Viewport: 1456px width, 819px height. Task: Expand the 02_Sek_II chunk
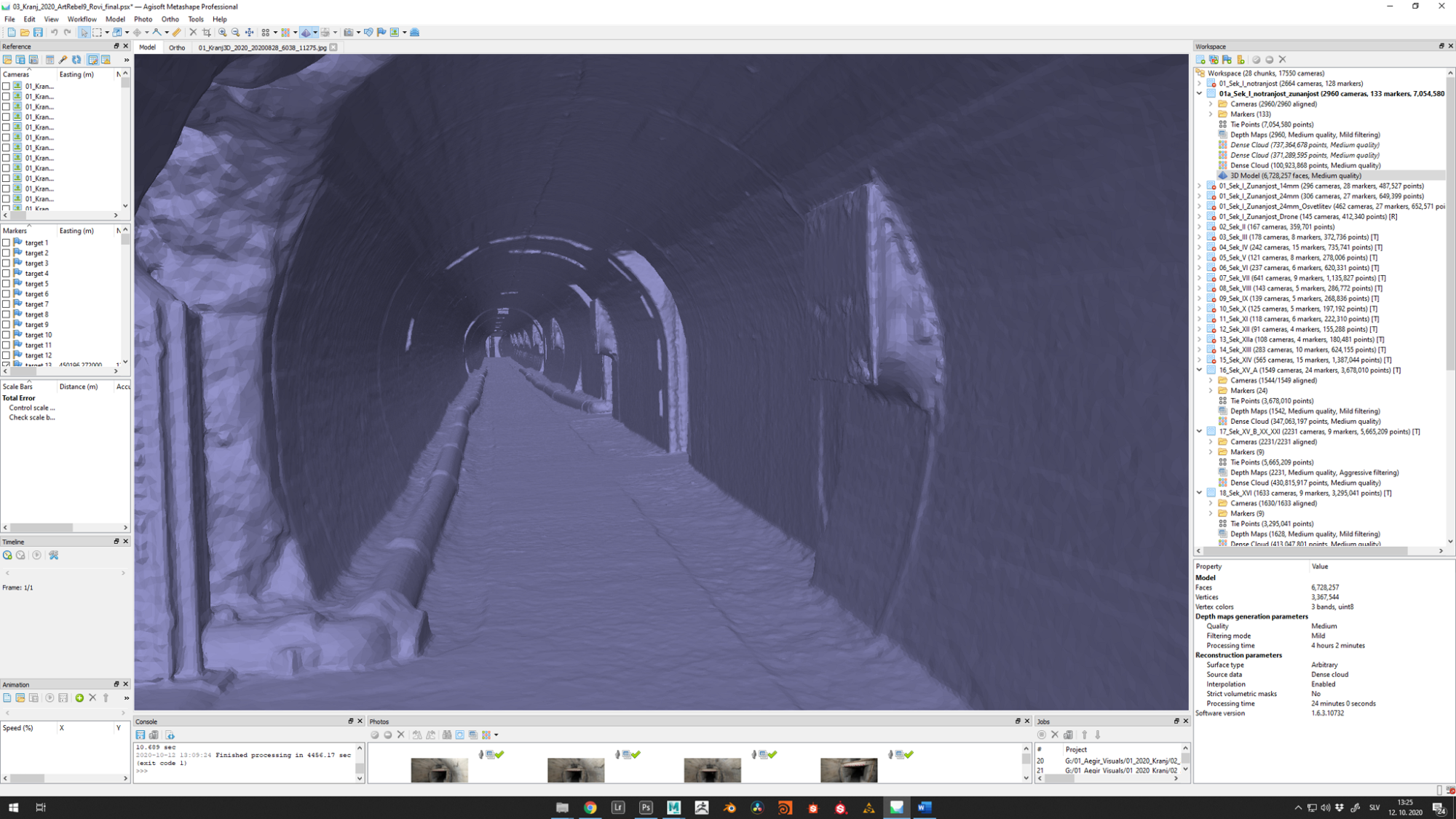(1200, 227)
